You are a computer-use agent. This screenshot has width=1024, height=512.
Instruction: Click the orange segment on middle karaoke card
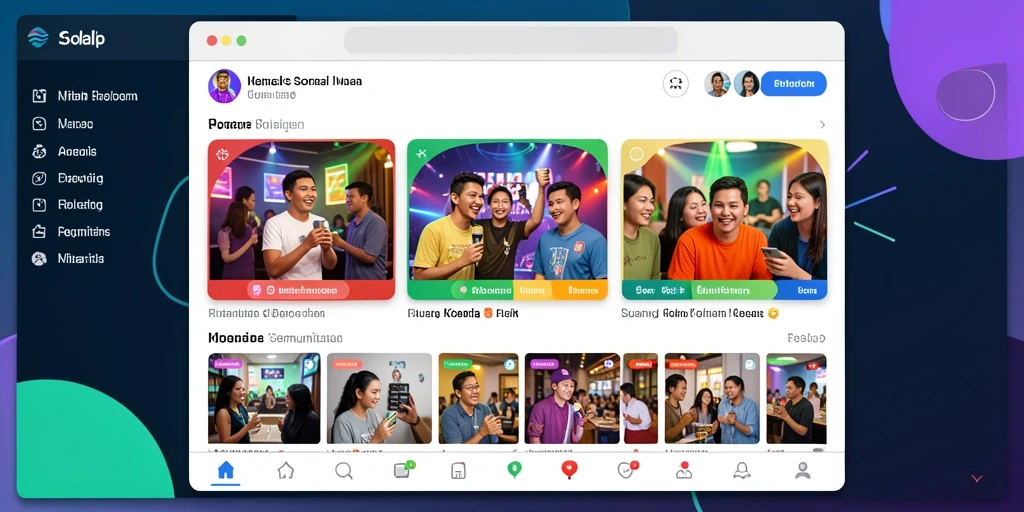[x=580, y=290]
